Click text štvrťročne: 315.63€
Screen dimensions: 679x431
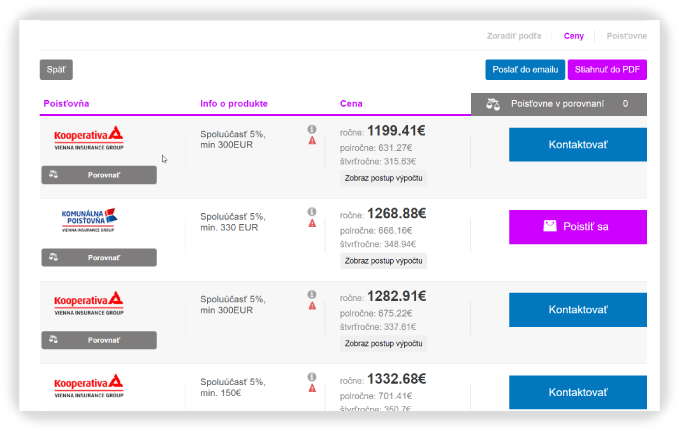pyautogui.click(x=378, y=162)
